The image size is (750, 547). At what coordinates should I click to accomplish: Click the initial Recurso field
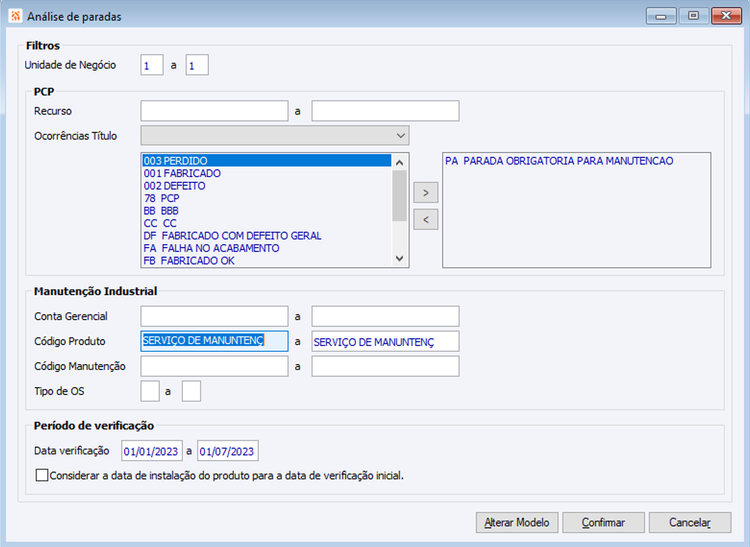tap(214, 111)
